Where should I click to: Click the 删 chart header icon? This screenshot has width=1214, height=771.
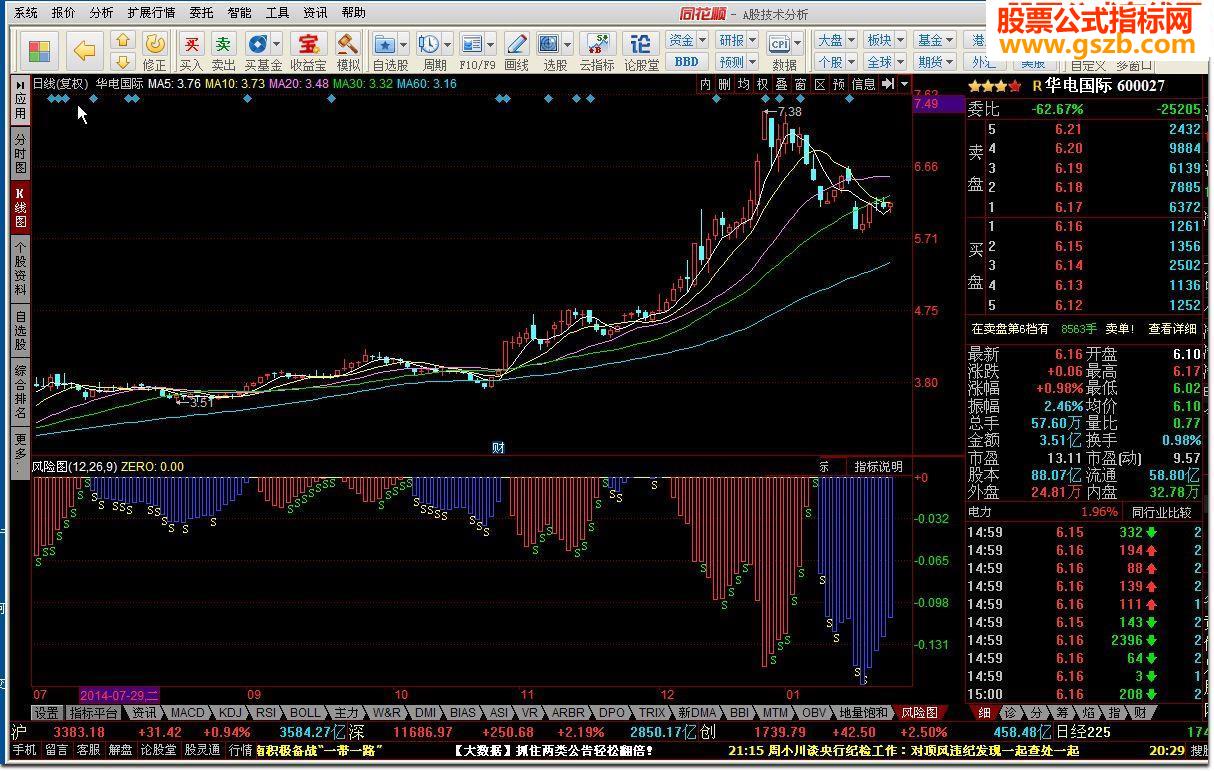point(725,85)
